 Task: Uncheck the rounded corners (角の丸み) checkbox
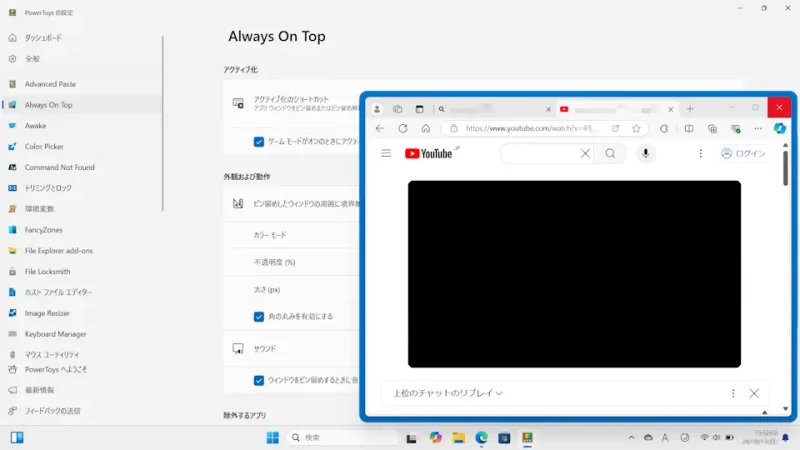[x=259, y=316]
